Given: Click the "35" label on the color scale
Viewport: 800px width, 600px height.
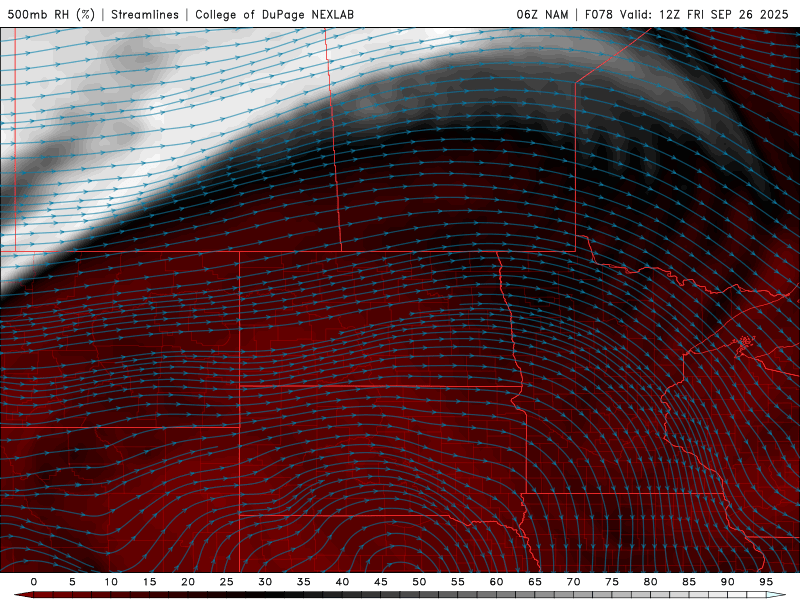Looking at the screenshot, I should (x=304, y=582).
